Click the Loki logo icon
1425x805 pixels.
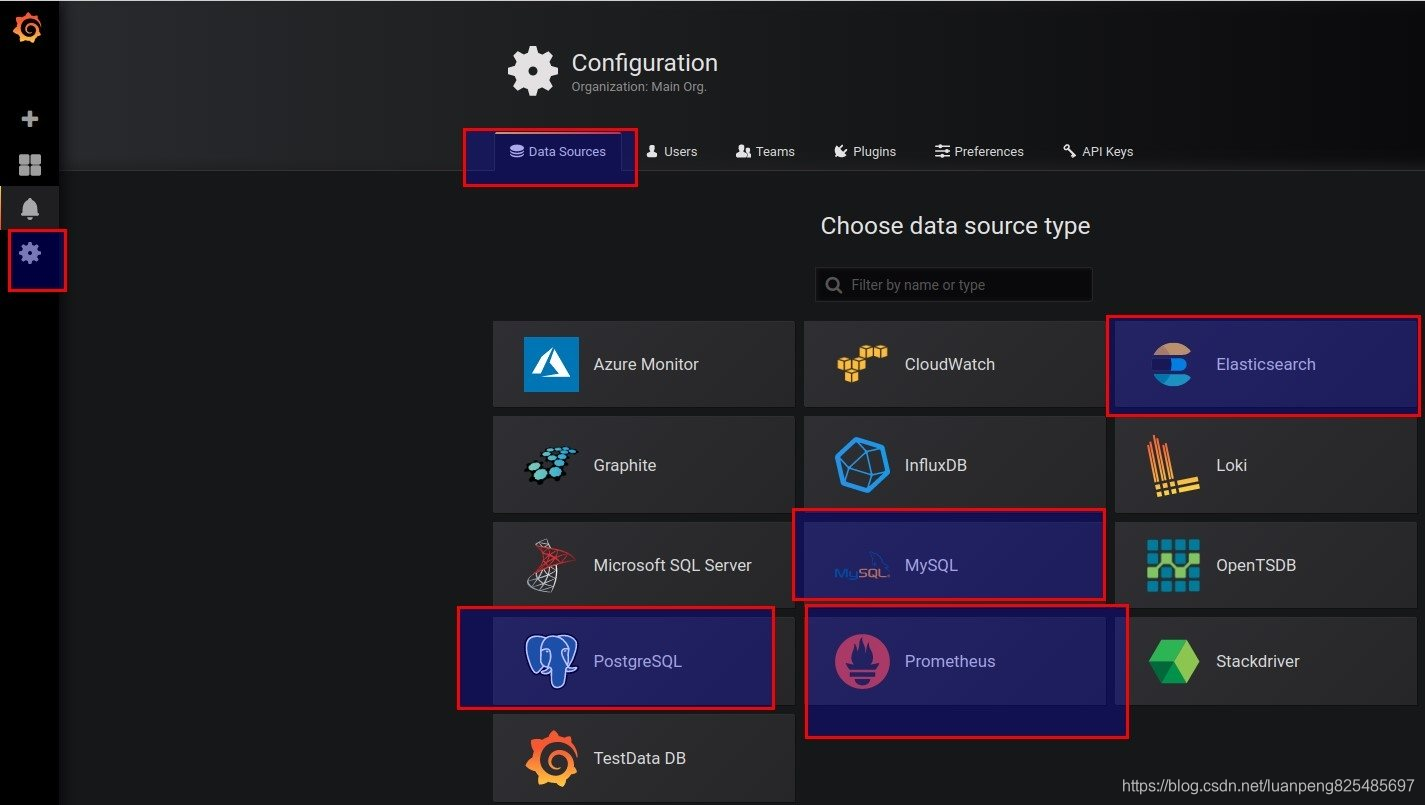[1172, 466]
